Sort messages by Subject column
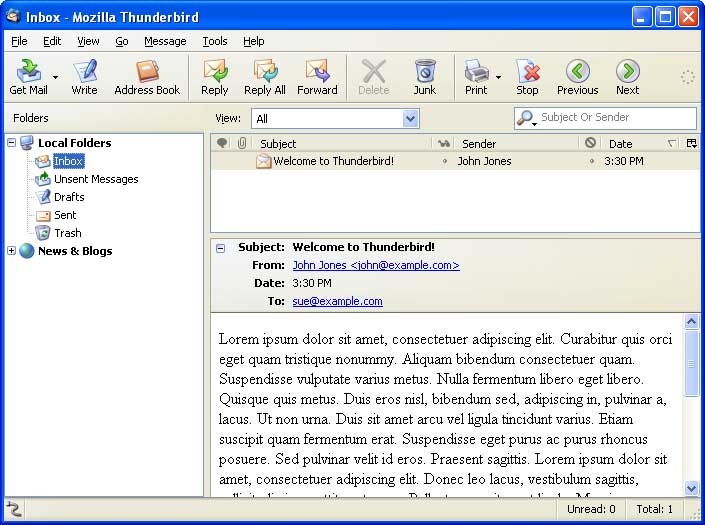This screenshot has width=705, height=525. click(342, 143)
